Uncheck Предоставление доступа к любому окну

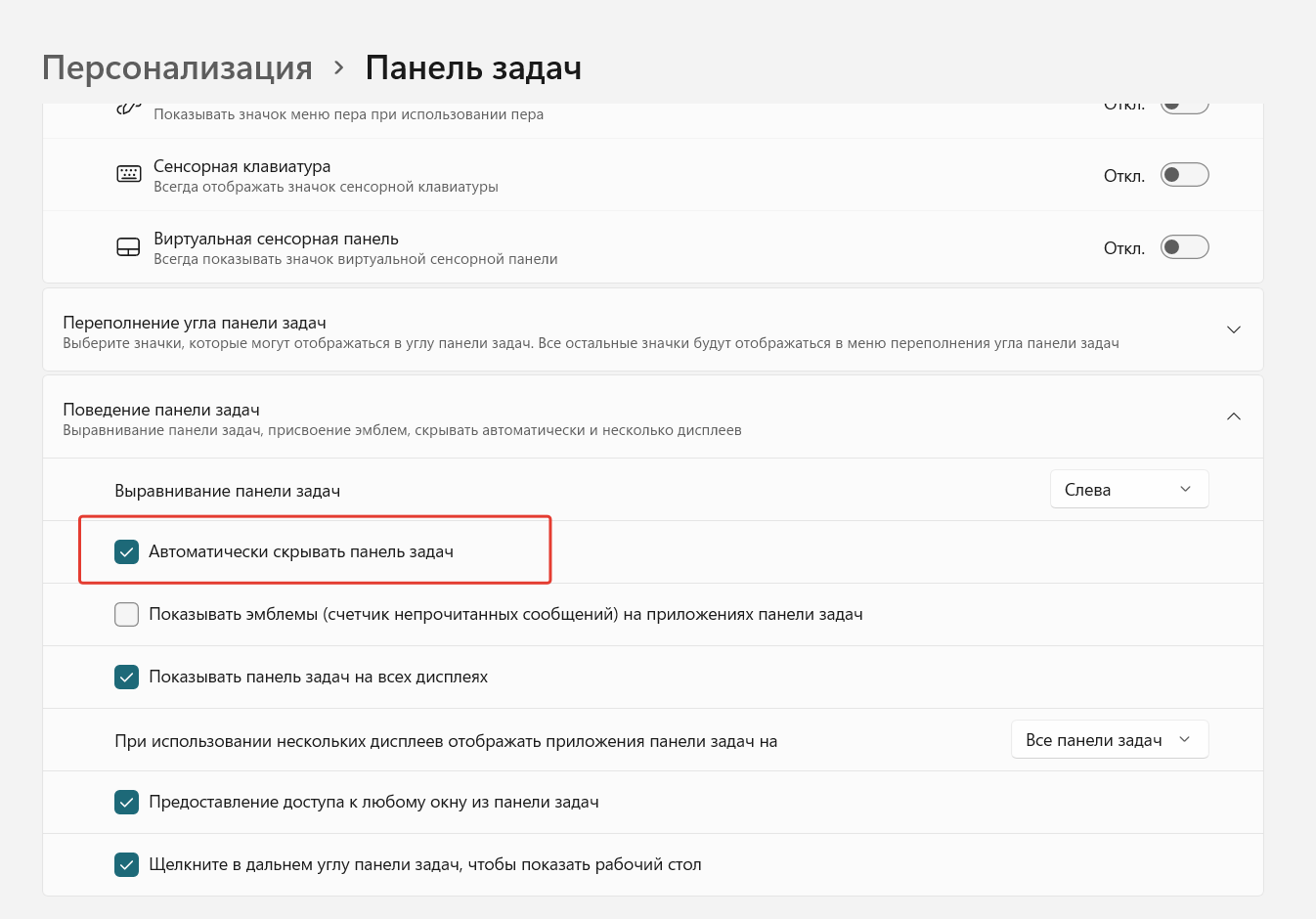[x=126, y=802]
